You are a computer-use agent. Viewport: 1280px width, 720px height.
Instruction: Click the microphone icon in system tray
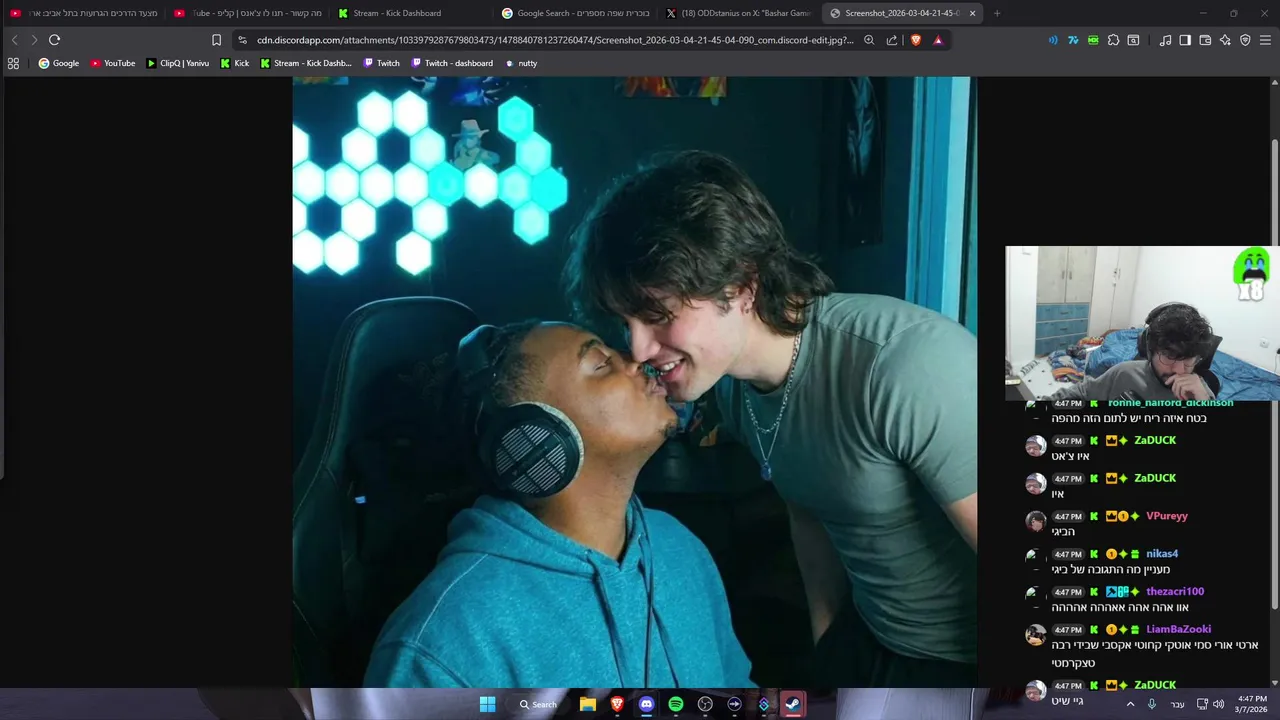1152,704
